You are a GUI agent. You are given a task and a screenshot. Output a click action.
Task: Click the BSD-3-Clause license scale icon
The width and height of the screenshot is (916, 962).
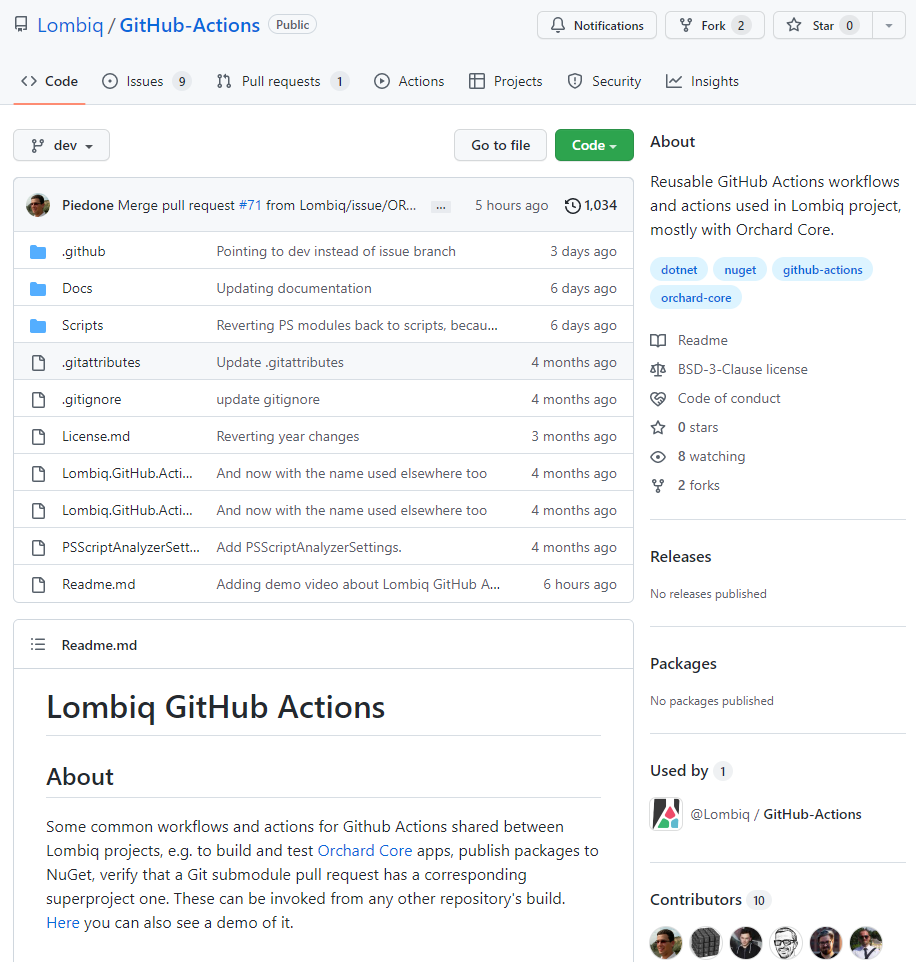pos(658,369)
